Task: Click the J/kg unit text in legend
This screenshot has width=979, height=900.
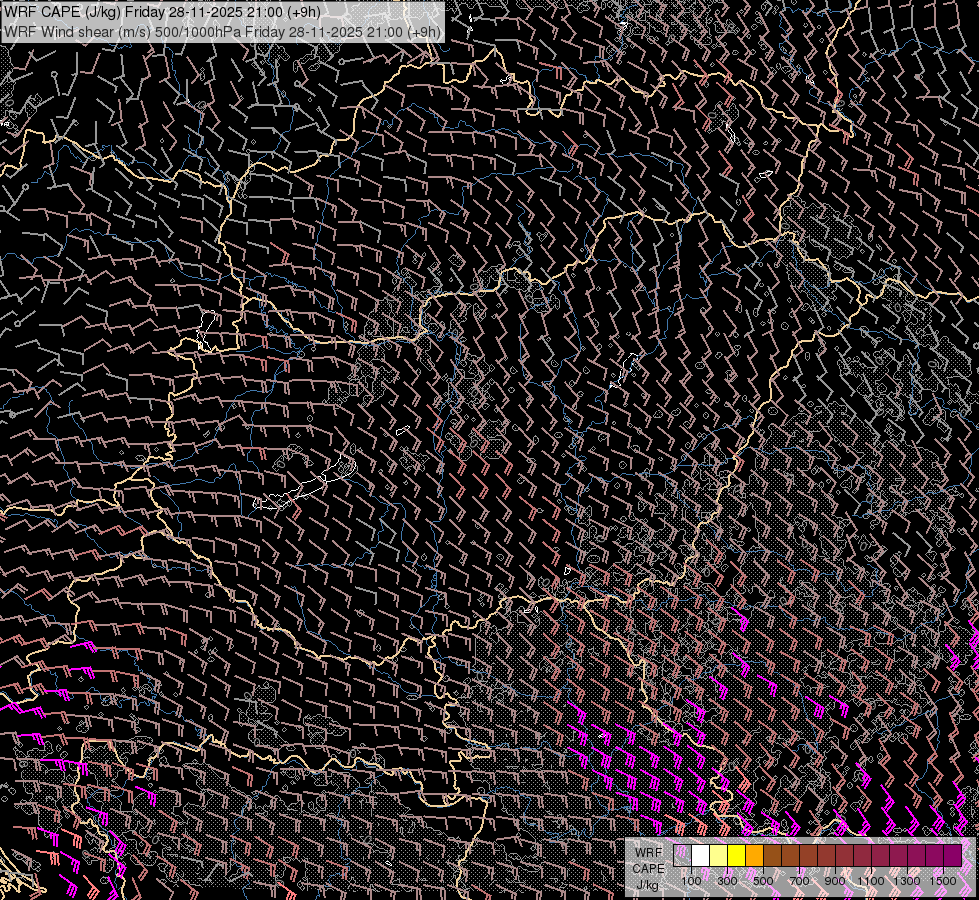Action: point(647,884)
